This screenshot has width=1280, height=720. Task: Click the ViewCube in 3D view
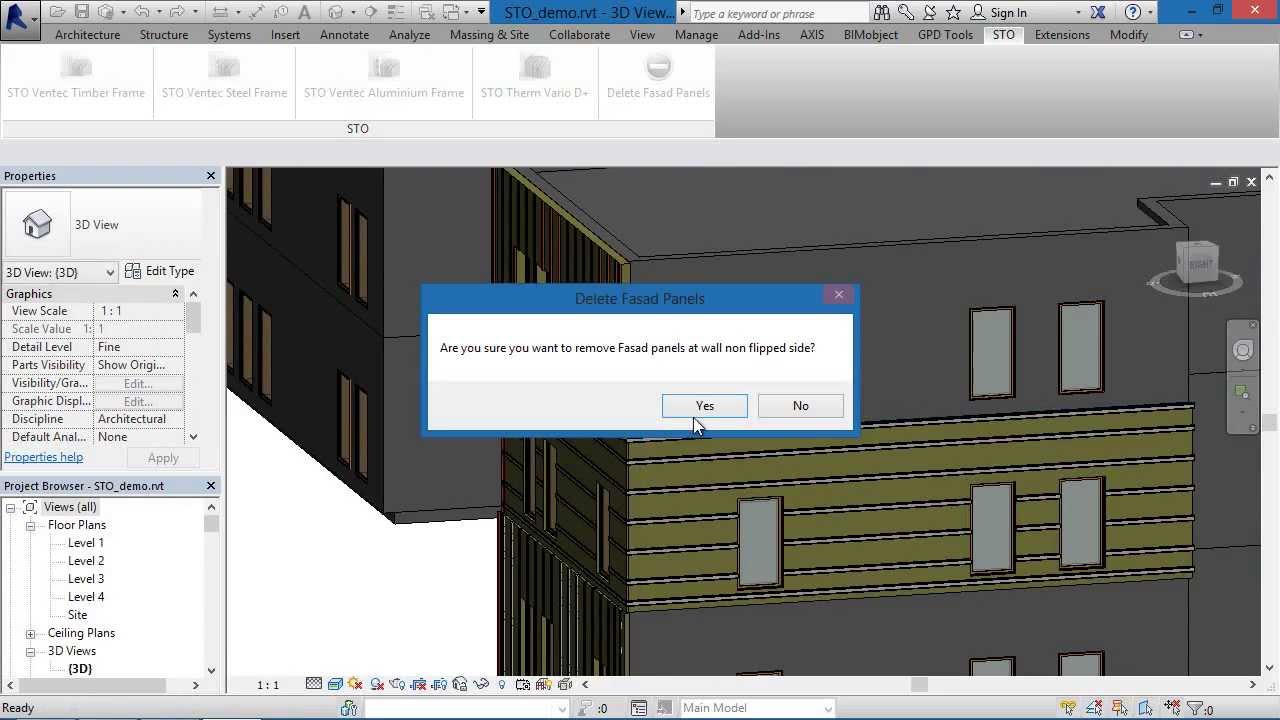(1198, 264)
